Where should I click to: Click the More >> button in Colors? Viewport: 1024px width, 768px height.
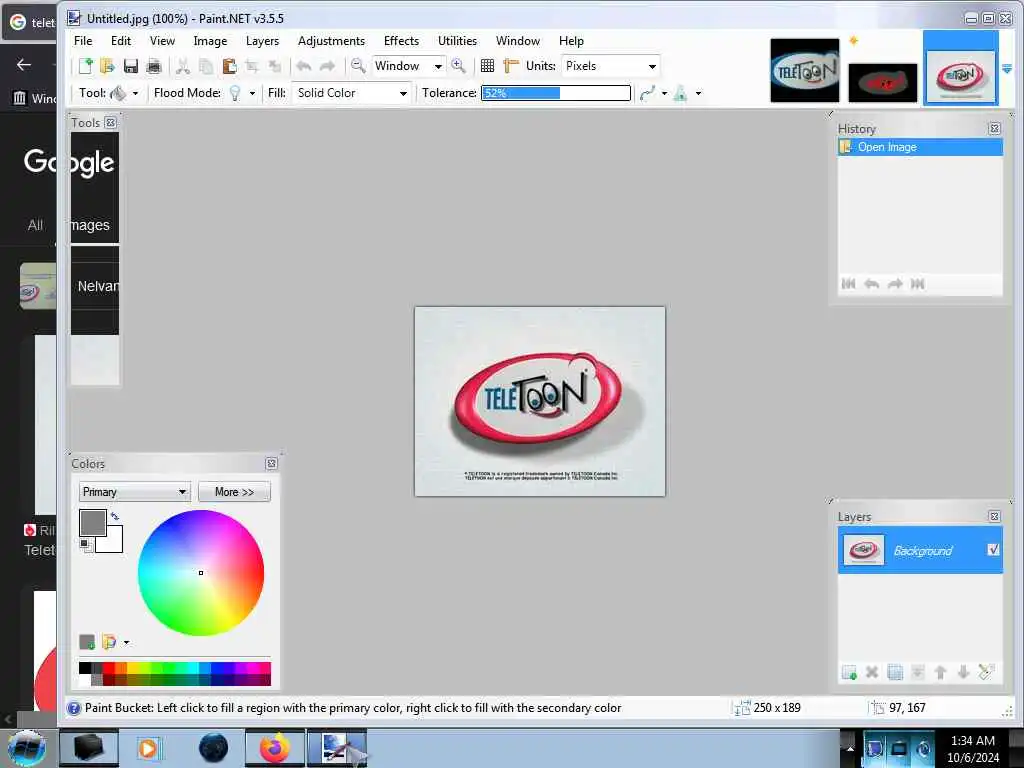pos(234,492)
